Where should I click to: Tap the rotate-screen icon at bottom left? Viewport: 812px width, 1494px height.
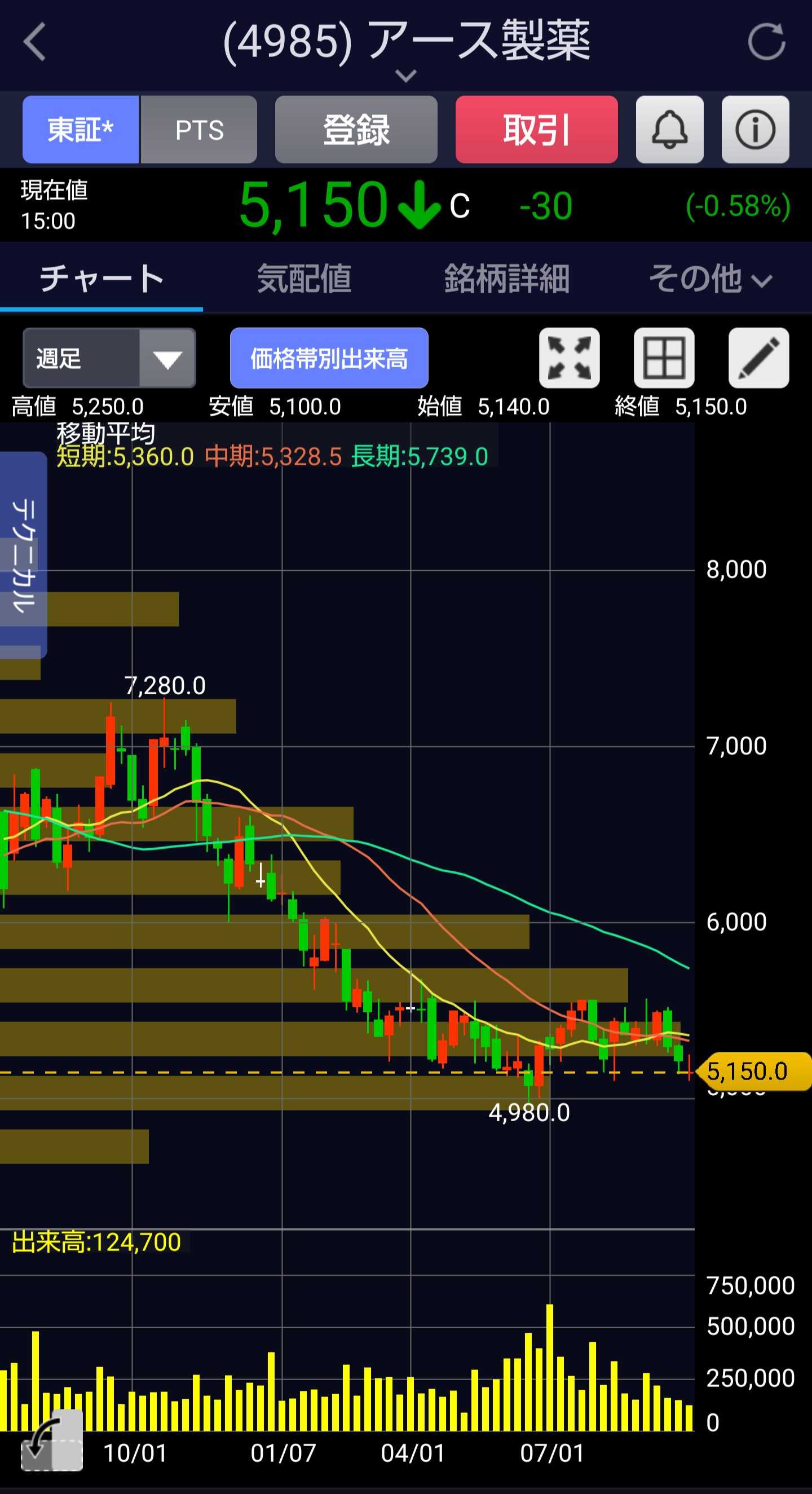[52, 1440]
